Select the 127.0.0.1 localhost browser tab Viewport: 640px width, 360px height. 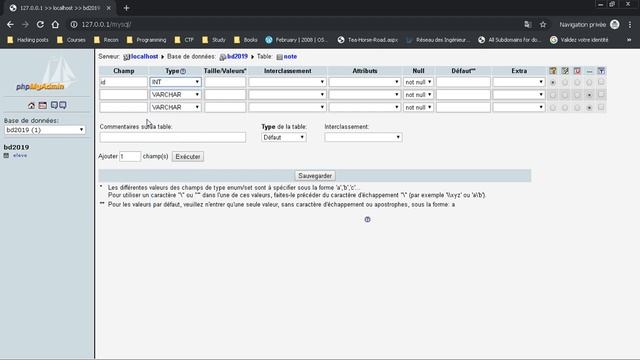pyautogui.click(x=60, y=8)
